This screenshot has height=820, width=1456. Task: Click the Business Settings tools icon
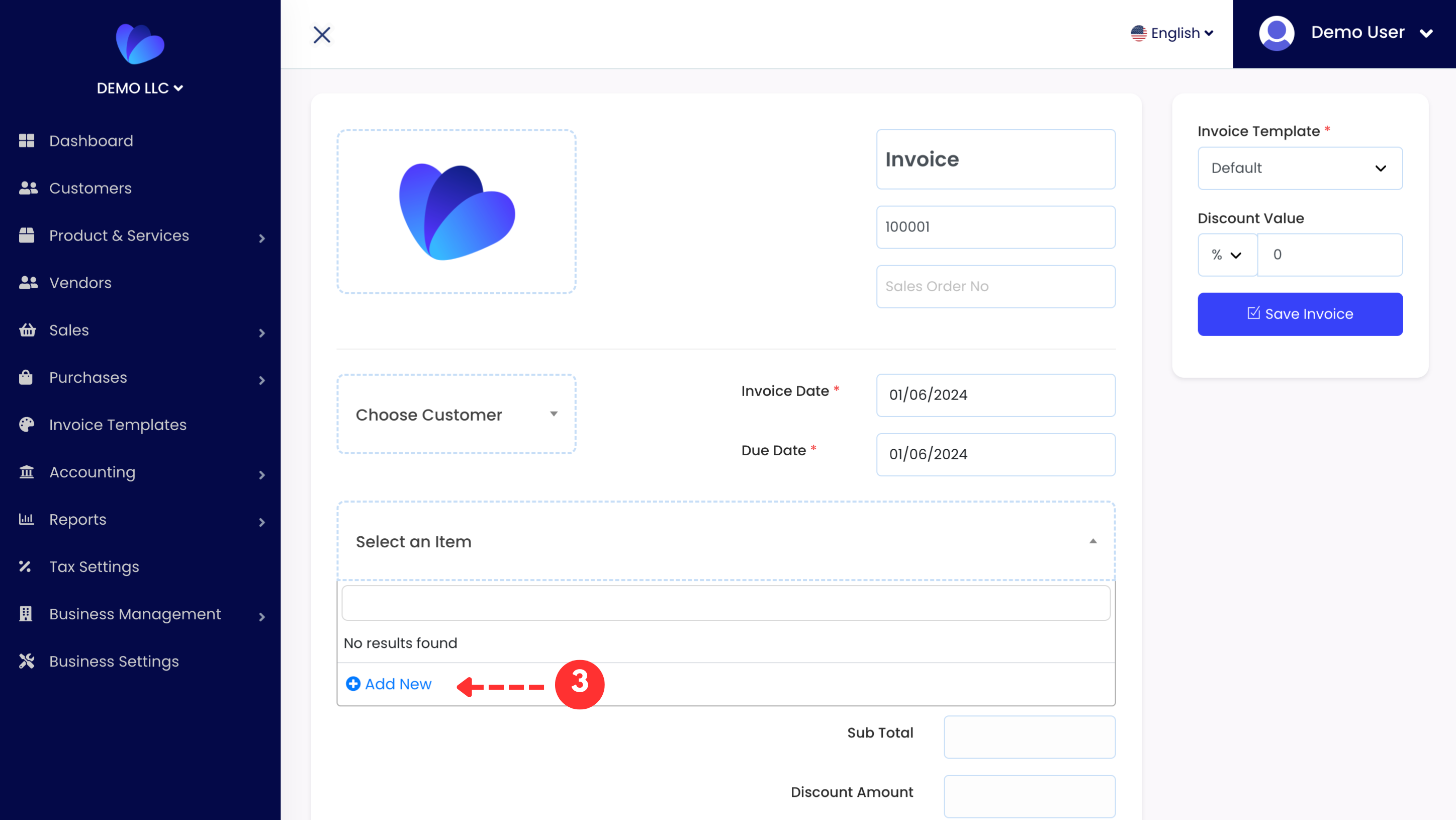point(27,661)
